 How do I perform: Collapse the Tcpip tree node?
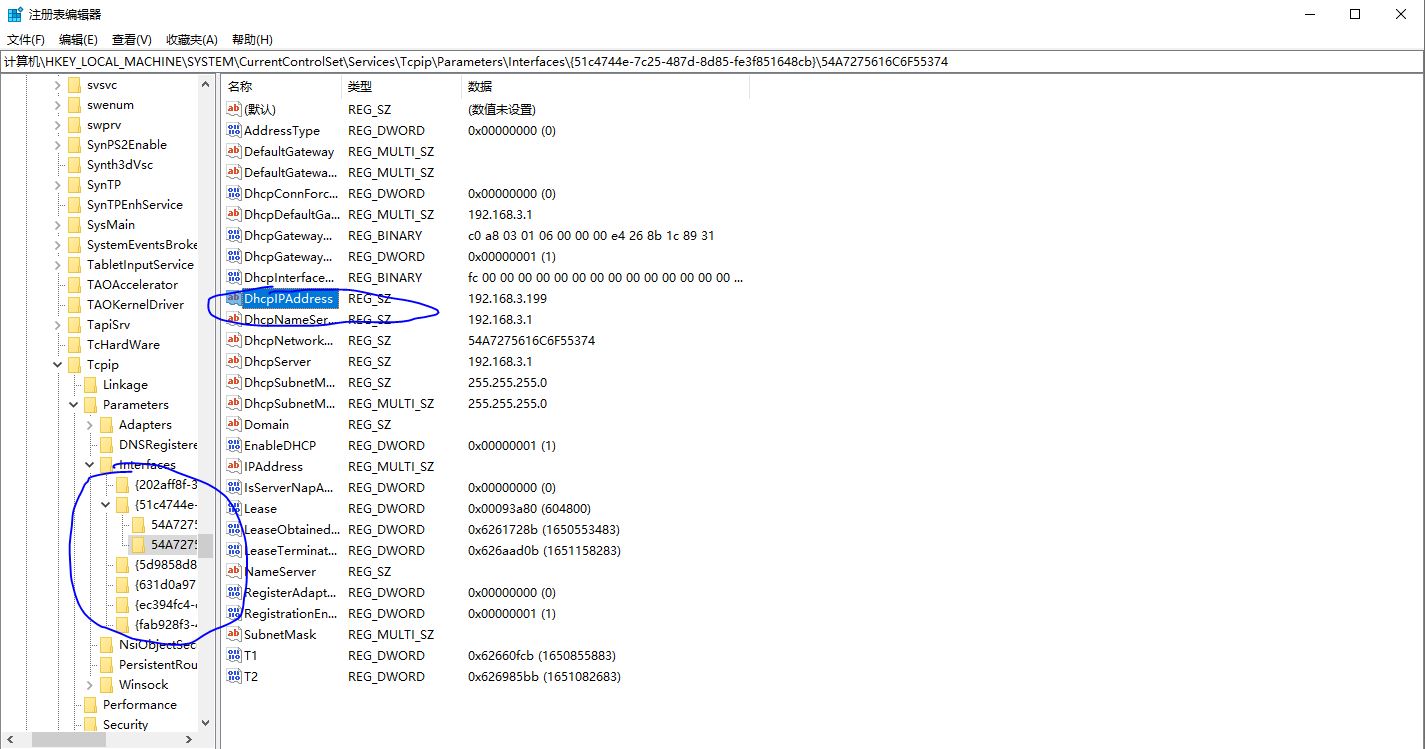58,365
